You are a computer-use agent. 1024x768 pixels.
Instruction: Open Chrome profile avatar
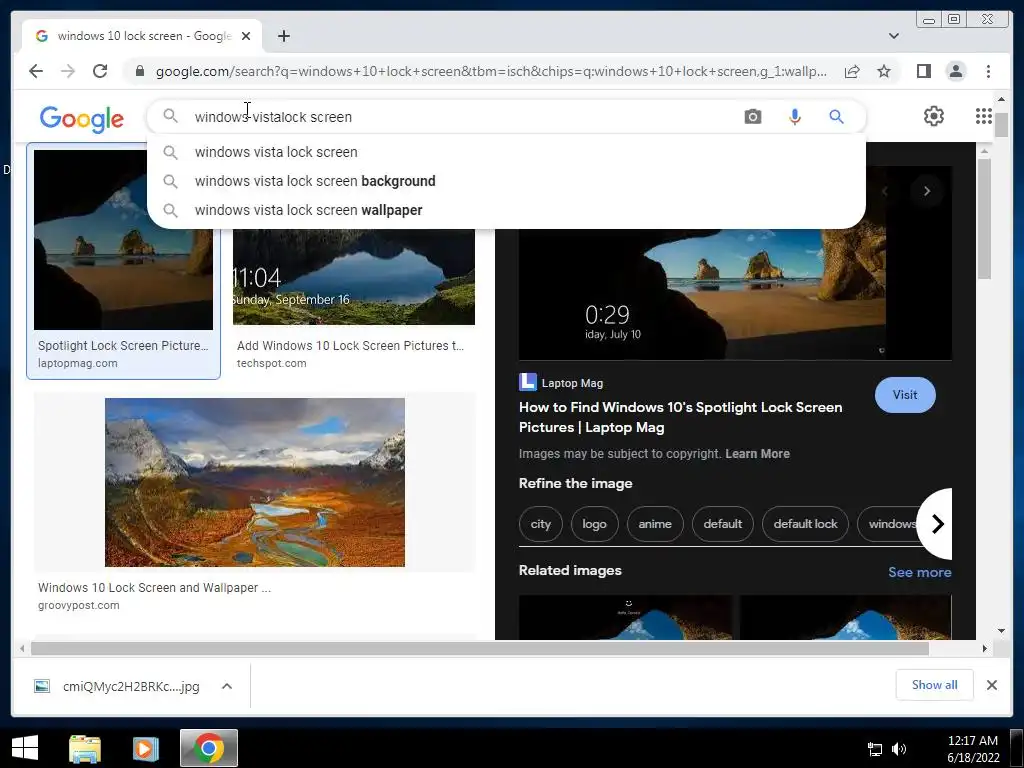tap(955, 71)
